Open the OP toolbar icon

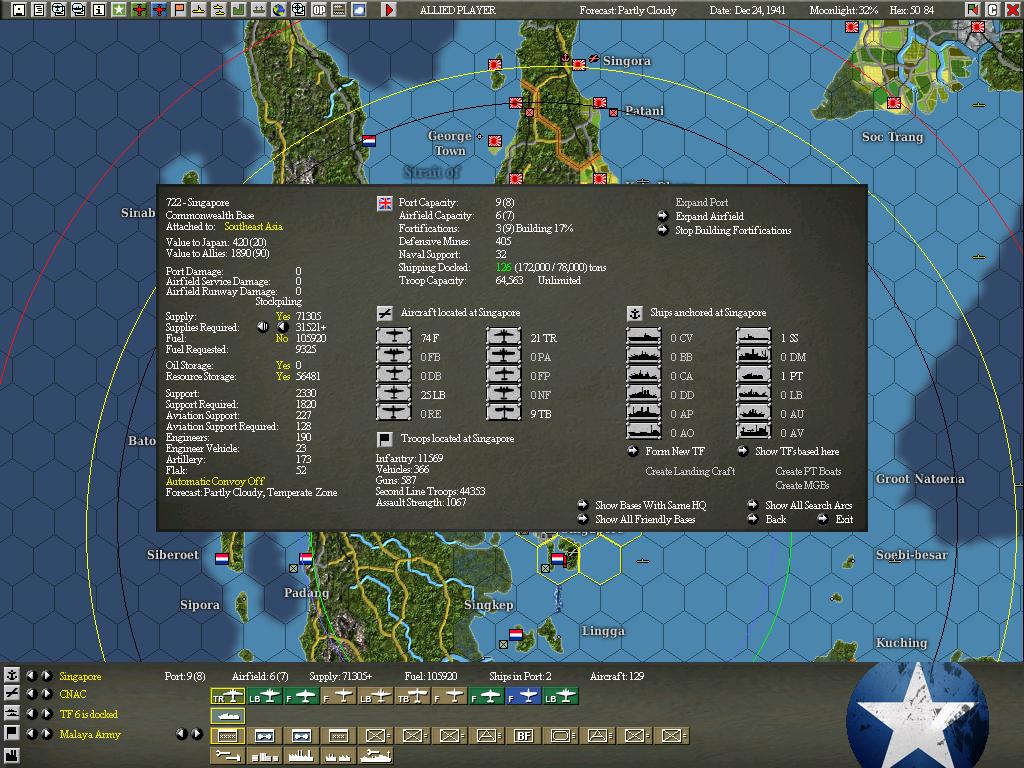pyautogui.click(x=319, y=9)
